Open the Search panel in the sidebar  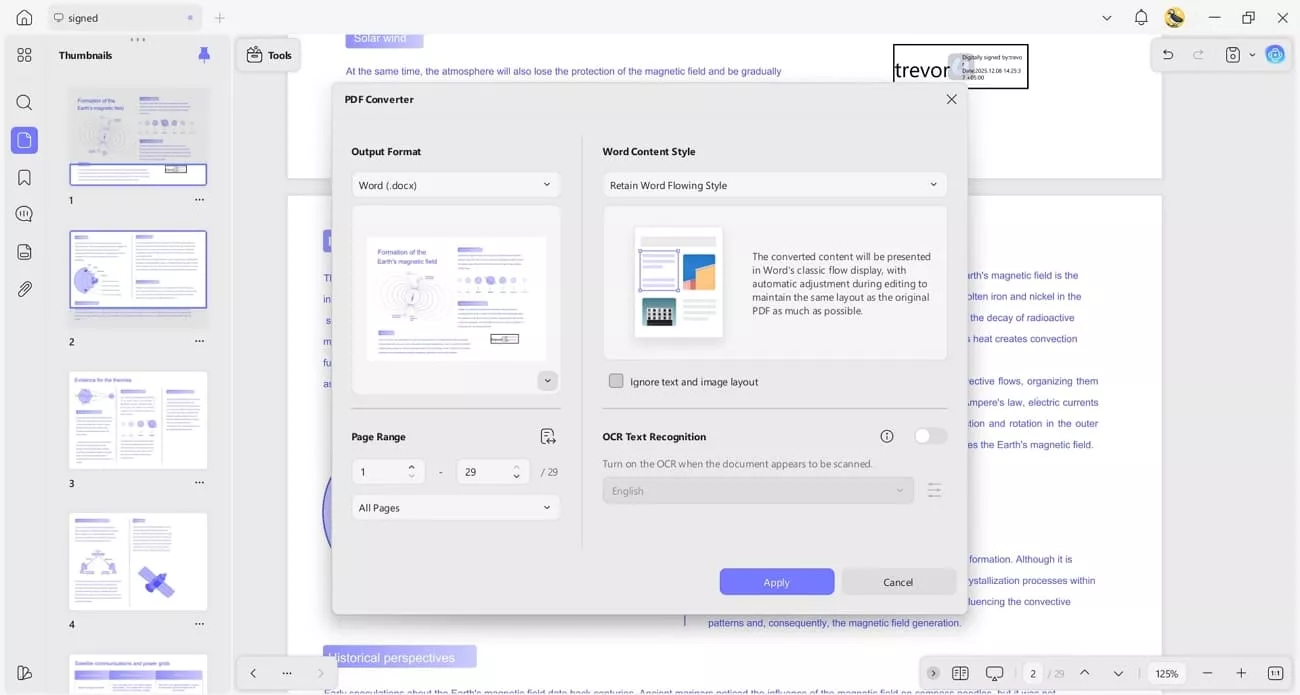pyautogui.click(x=24, y=102)
